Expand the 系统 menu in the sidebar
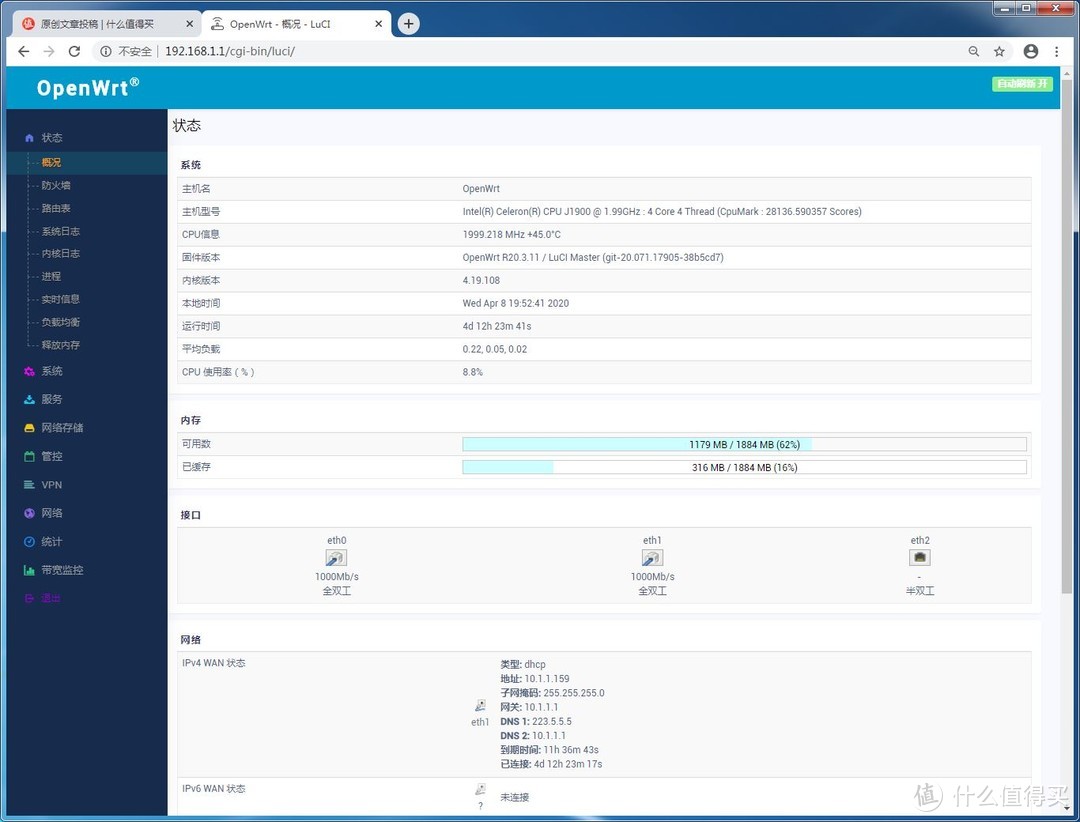 click(x=51, y=371)
